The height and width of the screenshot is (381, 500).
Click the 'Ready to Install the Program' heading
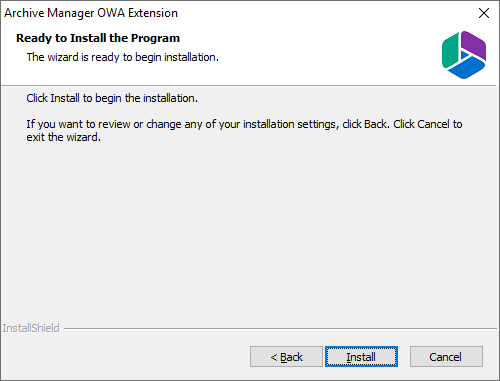point(98,38)
